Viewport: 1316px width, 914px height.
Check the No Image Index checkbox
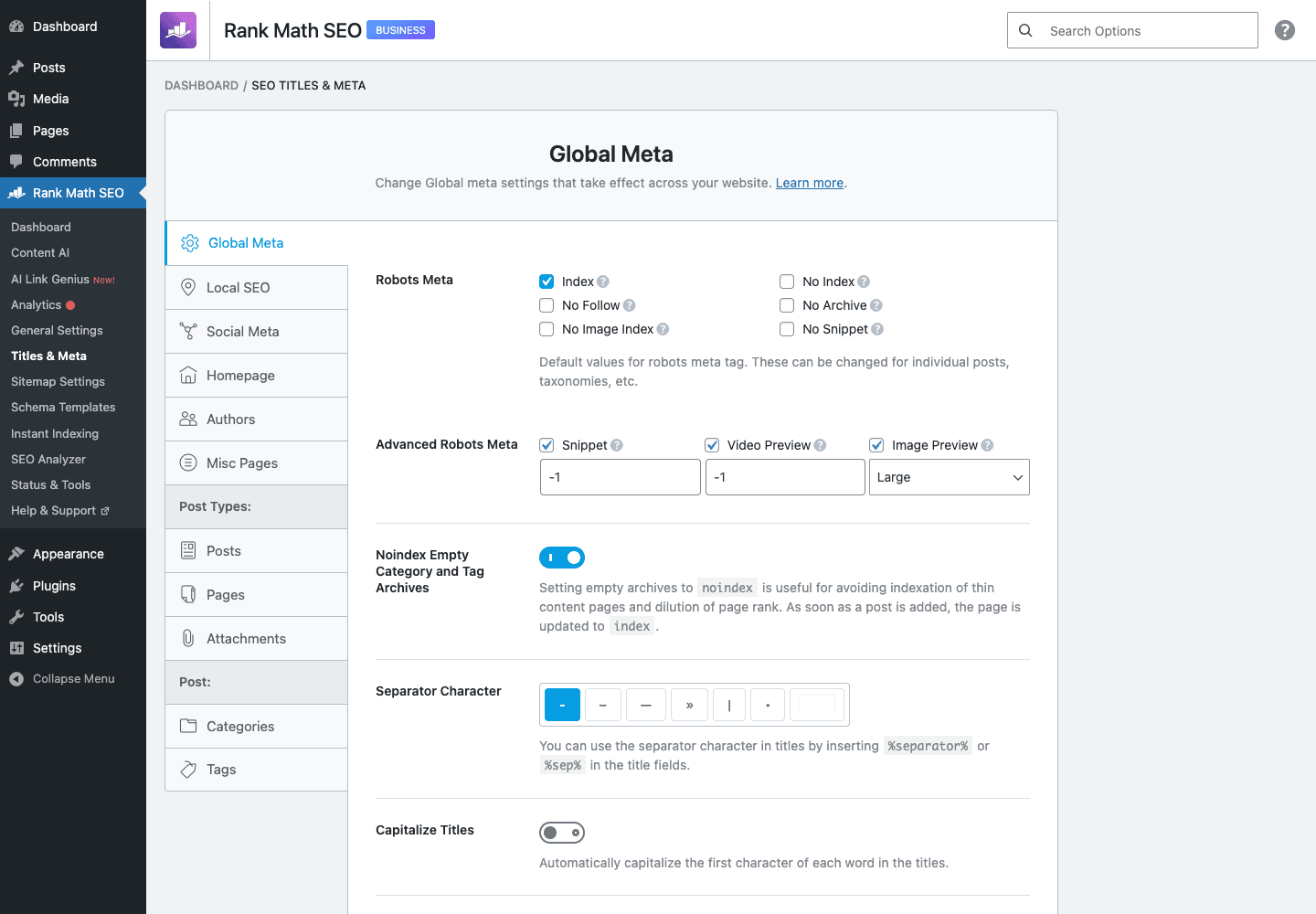tap(547, 329)
